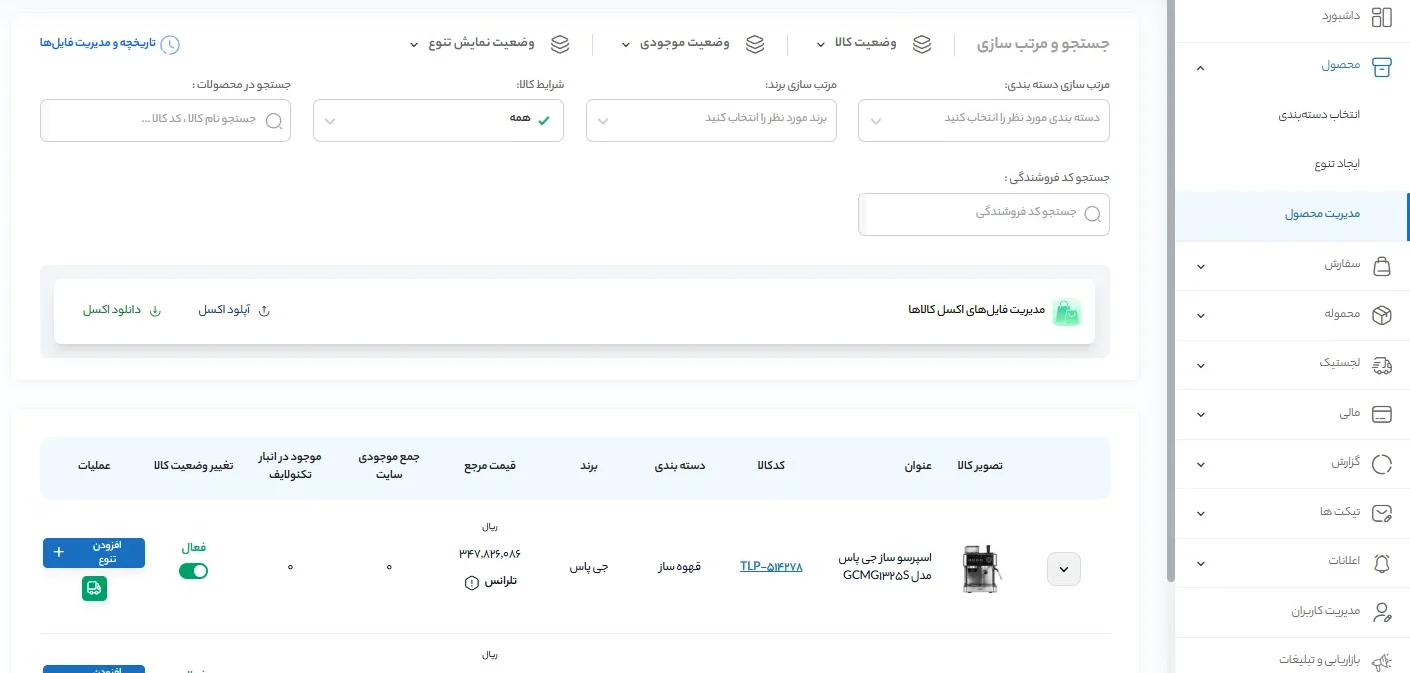Click the محموله box icon
The width and height of the screenshot is (1410, 673).
1381,315
